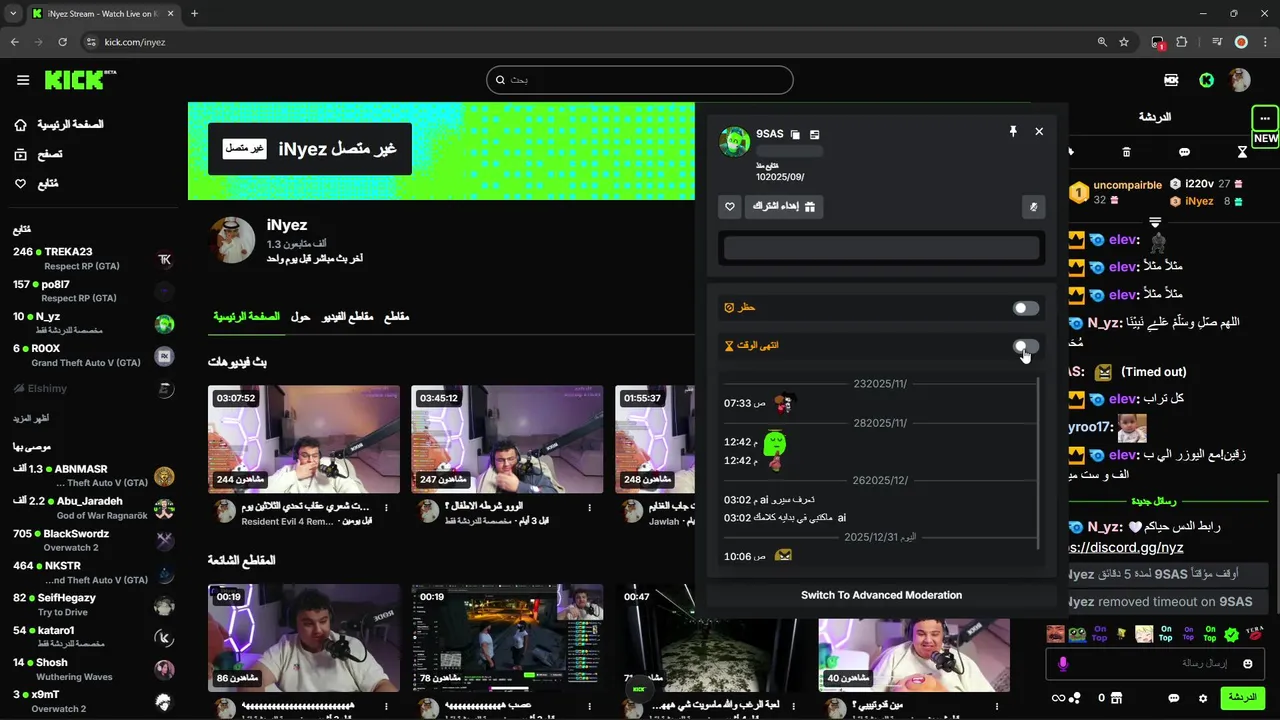The width and height of the screenshot is (1280, 720).
Task: Open the 03:45:12 video thumbnail
Action: [507, 439]
